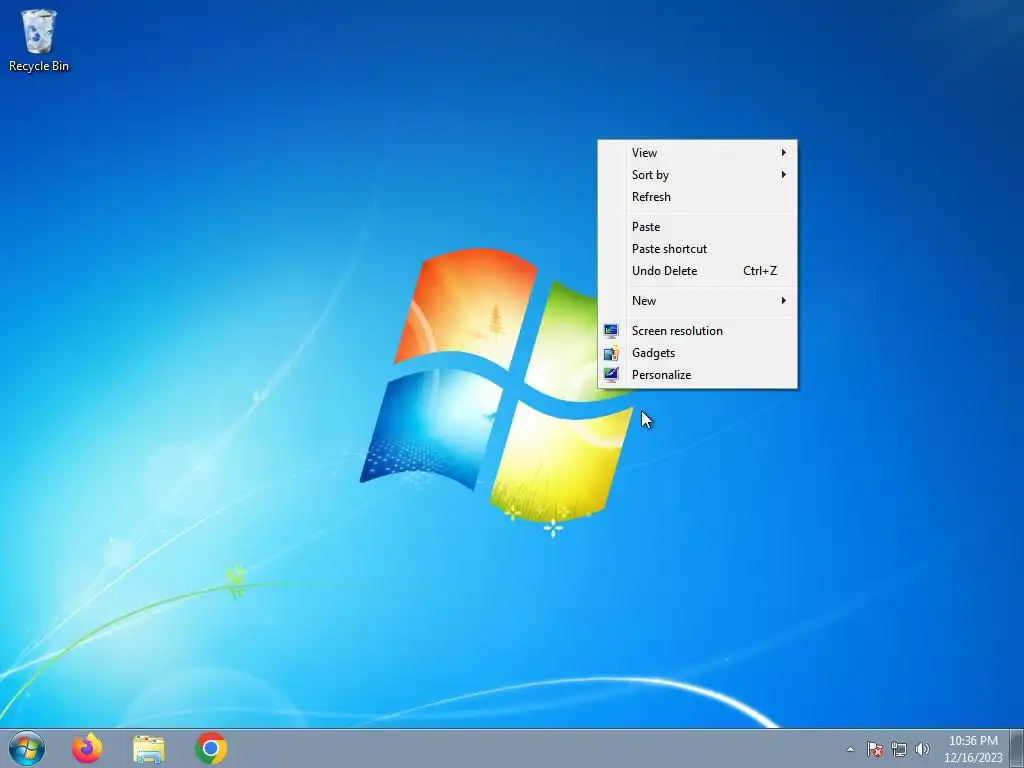Open Action Center flag icon
Viewport: 1024px width, 768px height.
click(x=875, y=749)
